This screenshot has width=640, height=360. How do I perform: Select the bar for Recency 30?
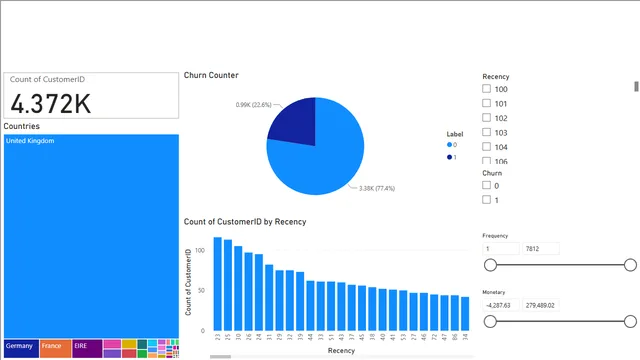pyautogui.click(x=238, y=289)
